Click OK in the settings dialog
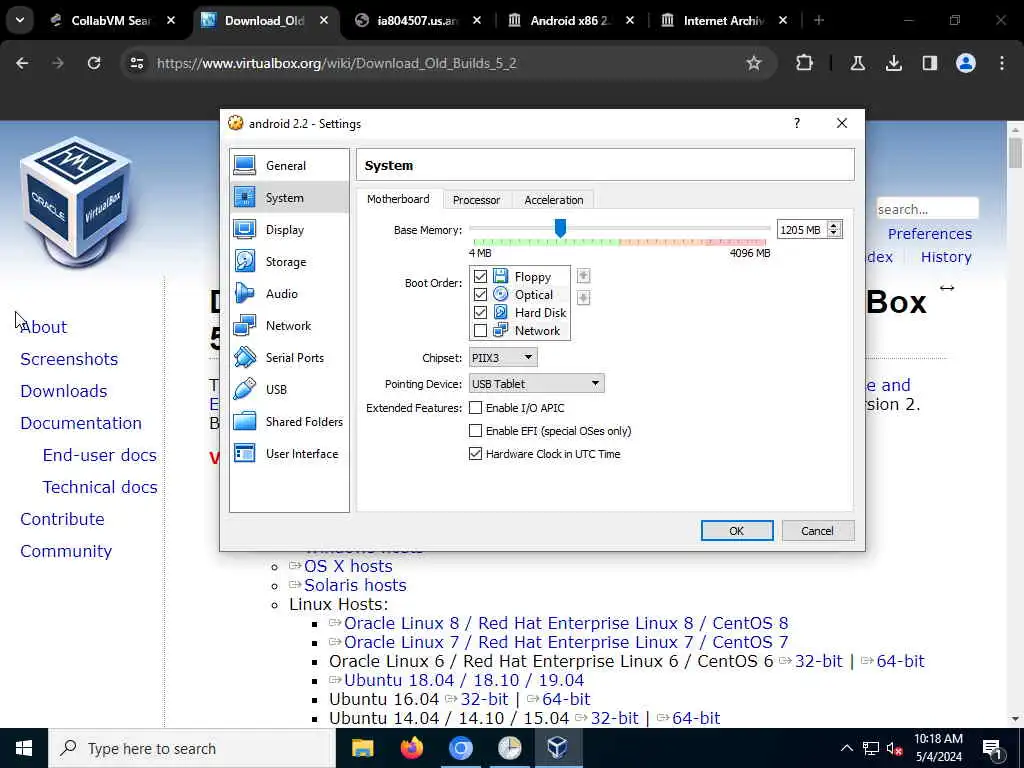The height and width of the screenshot is (768, 1024). [x=737, y=531]
